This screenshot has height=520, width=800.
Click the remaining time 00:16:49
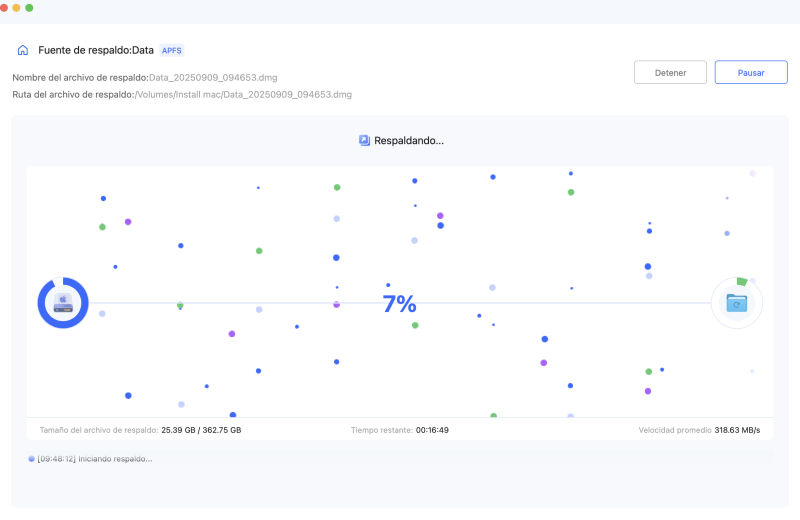[x=432, y=430]
